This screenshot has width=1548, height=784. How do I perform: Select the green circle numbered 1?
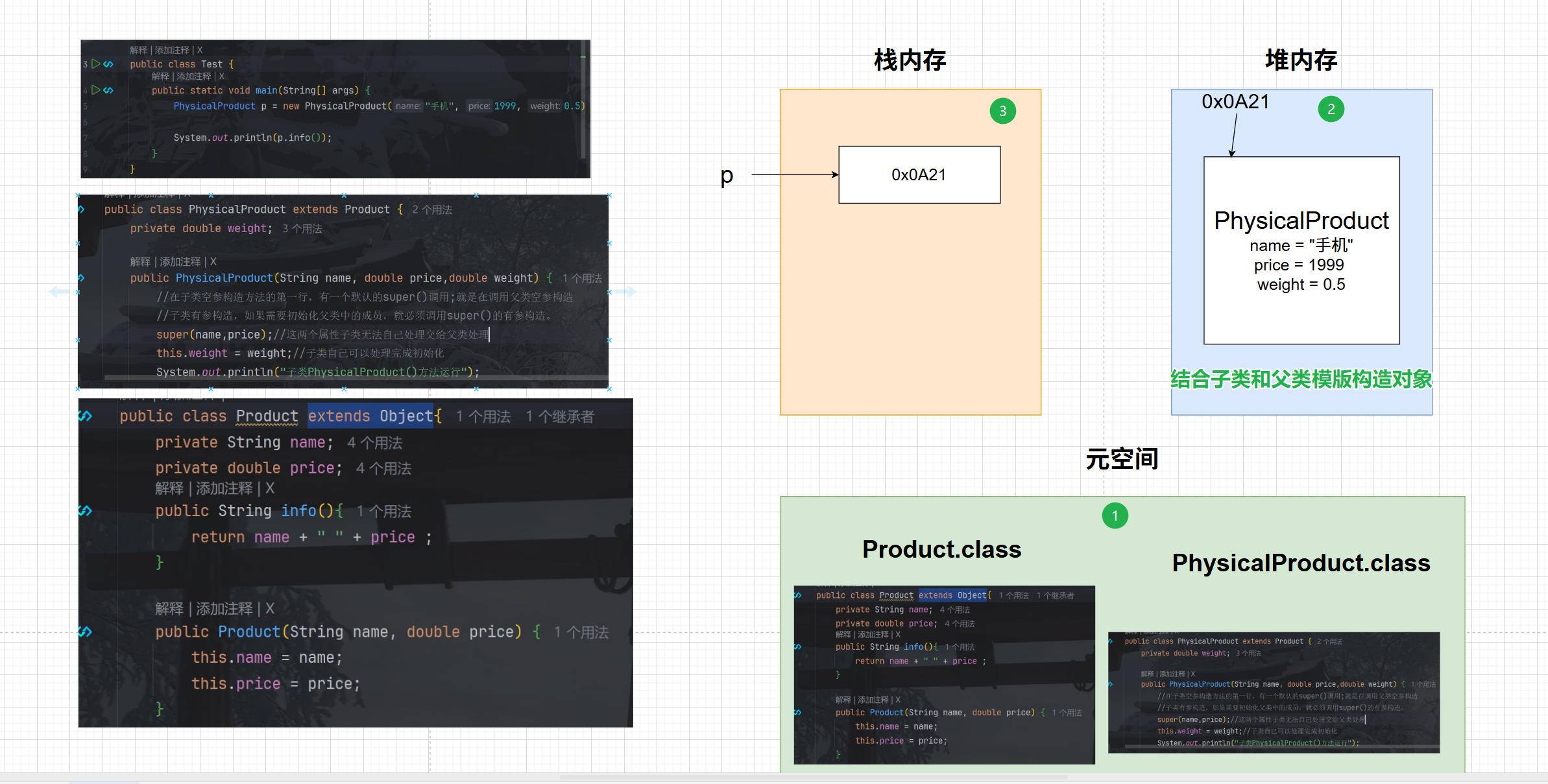tap(1115, 516)
